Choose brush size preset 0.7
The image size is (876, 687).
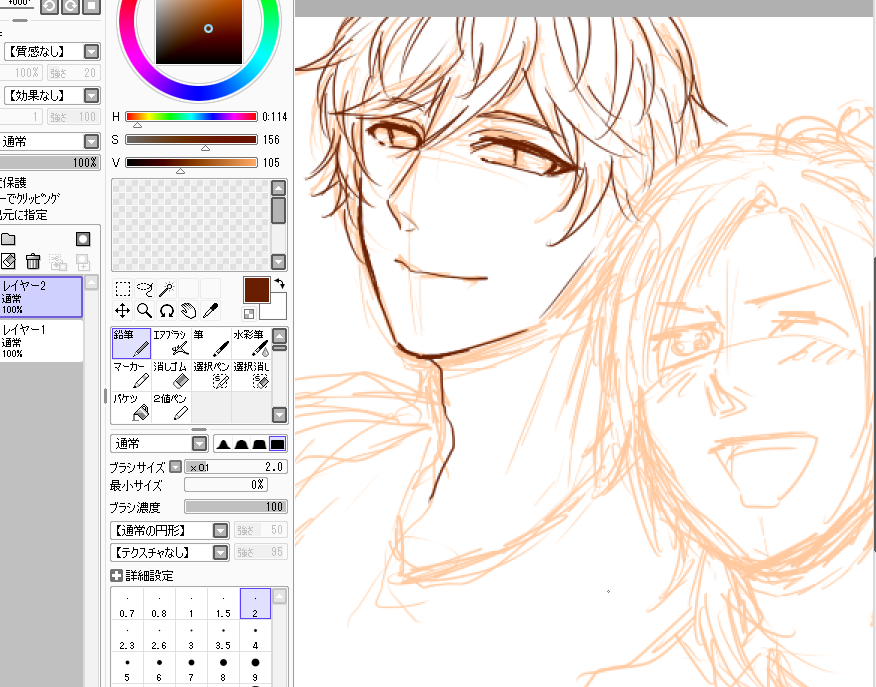pyautogui.click(x=127, y=604)
